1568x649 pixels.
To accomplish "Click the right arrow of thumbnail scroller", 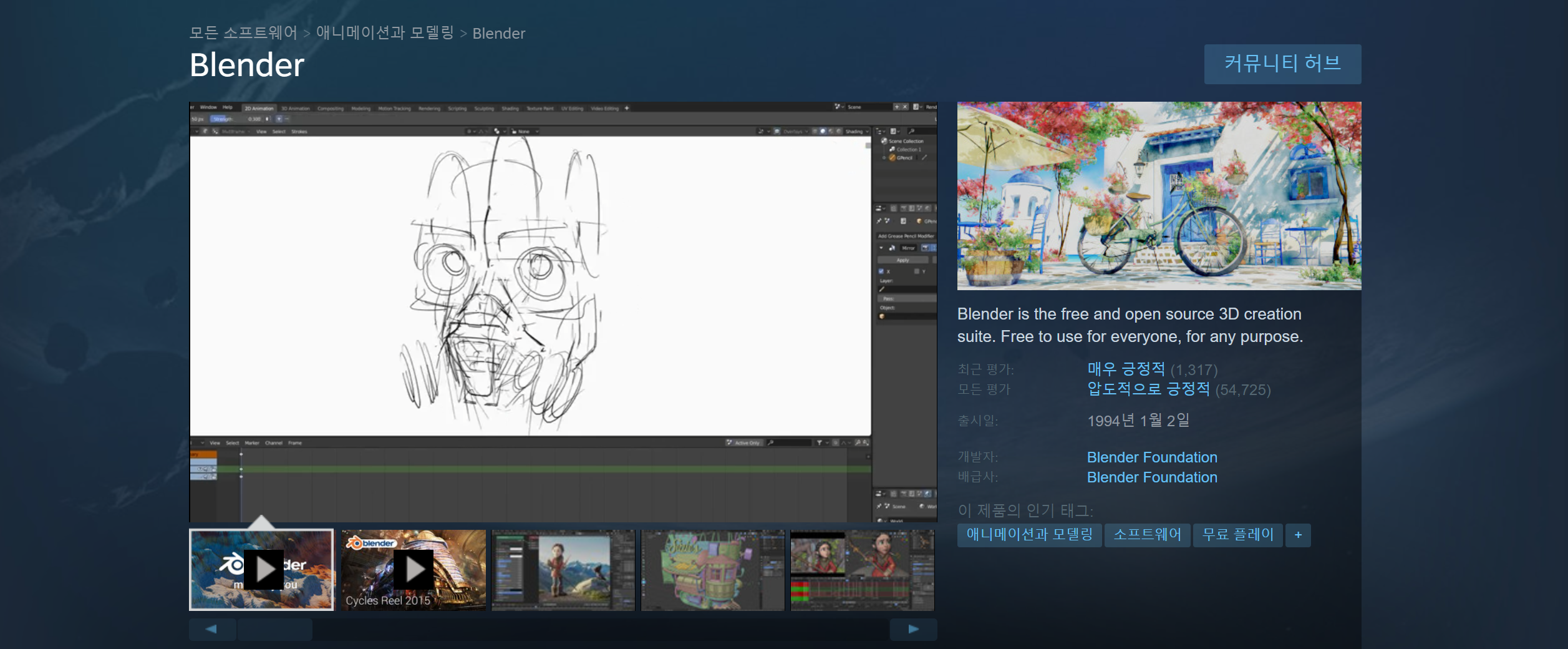I will (x=913, y=629).
